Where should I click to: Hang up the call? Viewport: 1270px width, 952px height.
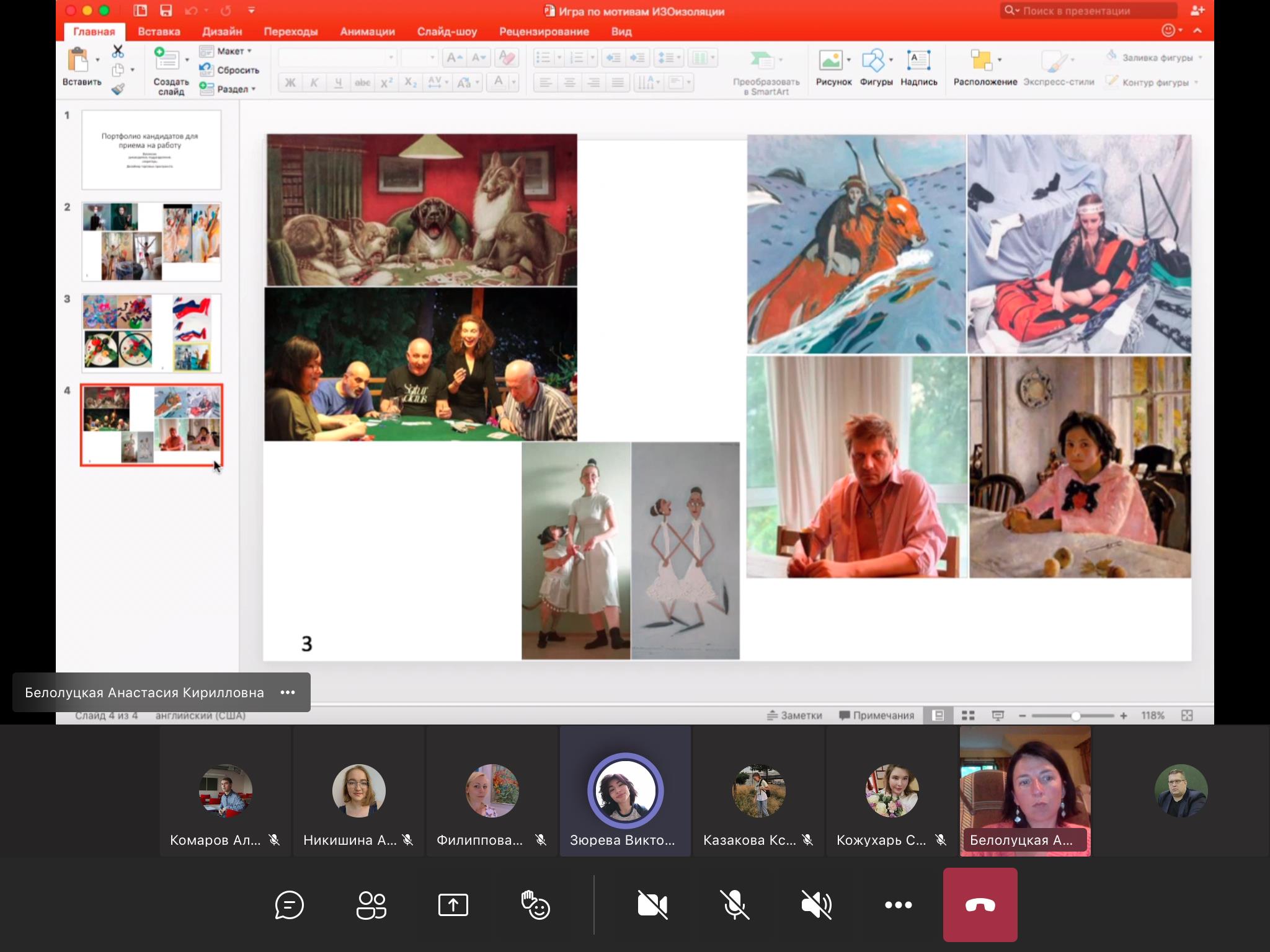click(x=980, y=906)
